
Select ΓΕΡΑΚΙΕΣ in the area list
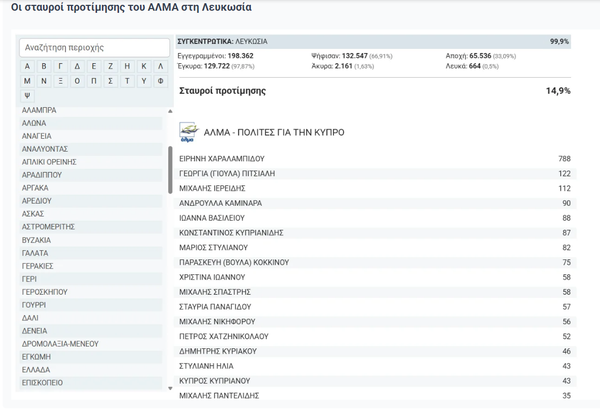[91, 266]
